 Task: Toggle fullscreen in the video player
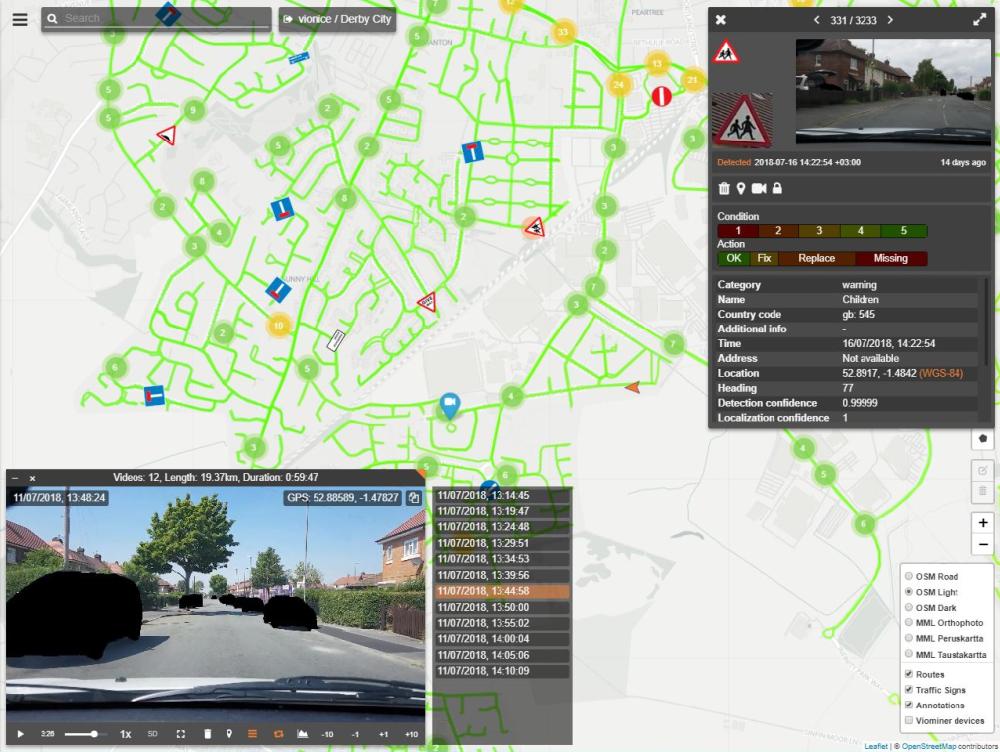pyautogui.click(x=181, y=734)
